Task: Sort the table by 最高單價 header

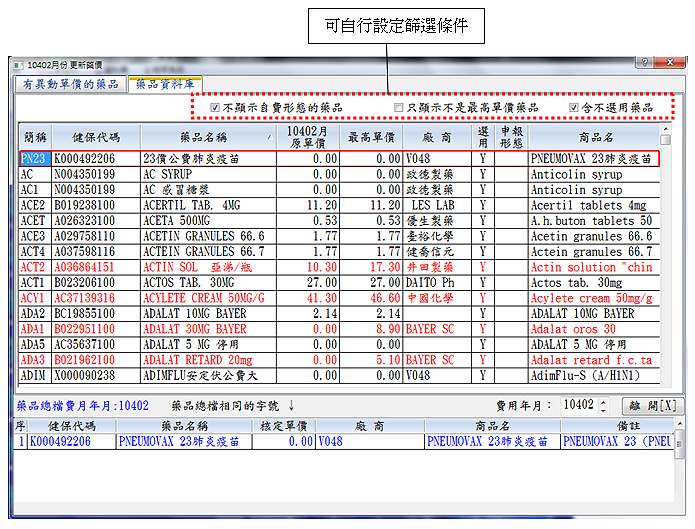Action: coord(371,136)
